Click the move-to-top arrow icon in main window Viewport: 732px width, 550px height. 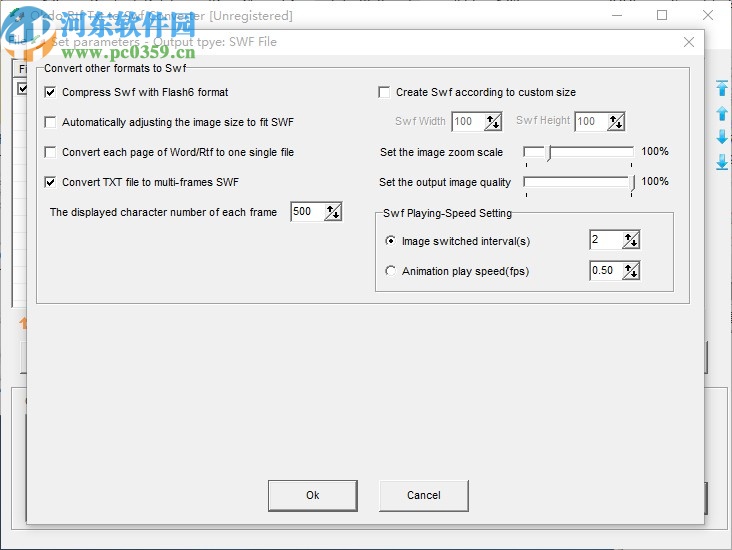click(x=722, y=88)
